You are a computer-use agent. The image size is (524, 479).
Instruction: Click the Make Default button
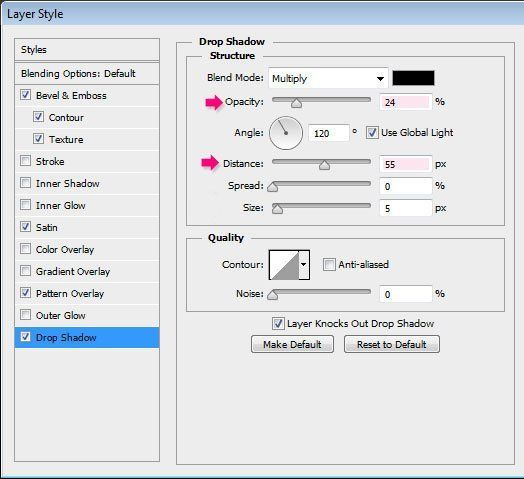point(292,344)
